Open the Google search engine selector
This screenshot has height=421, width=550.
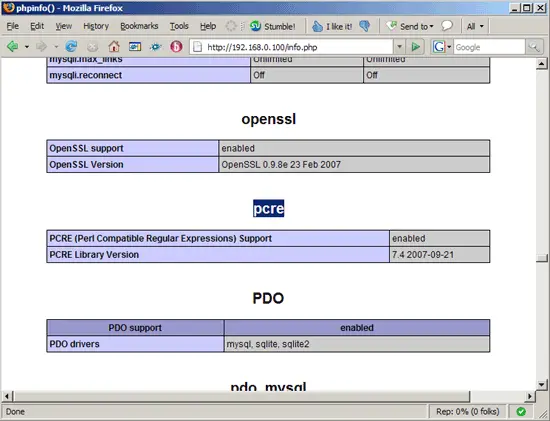point(442,47)
